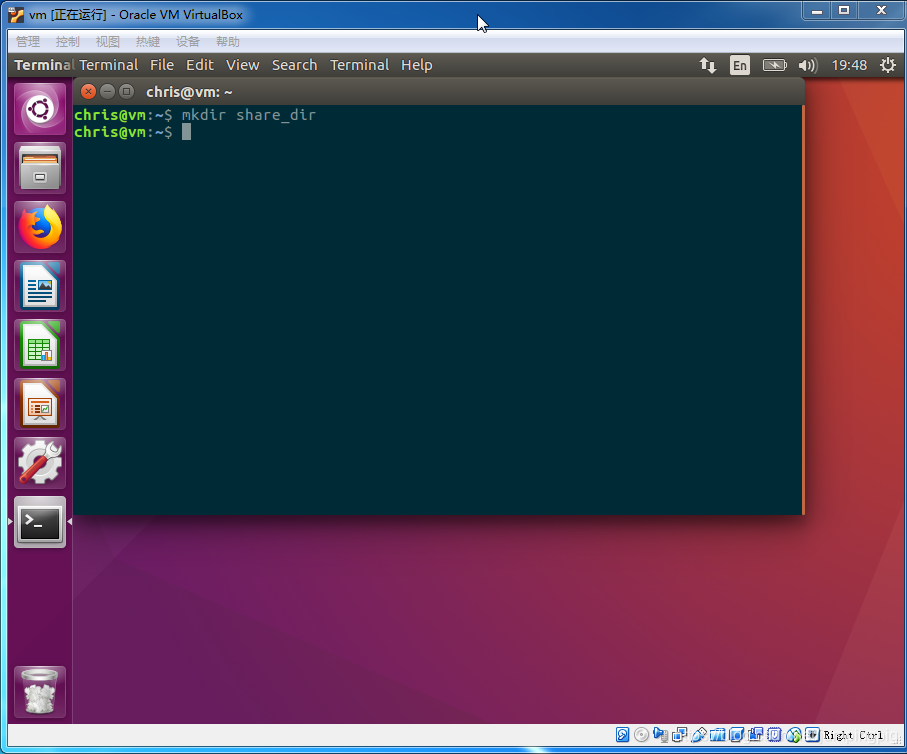Click the battery status indicator
The height and width of the screenshot is (754, 907).
coord(775,65)
